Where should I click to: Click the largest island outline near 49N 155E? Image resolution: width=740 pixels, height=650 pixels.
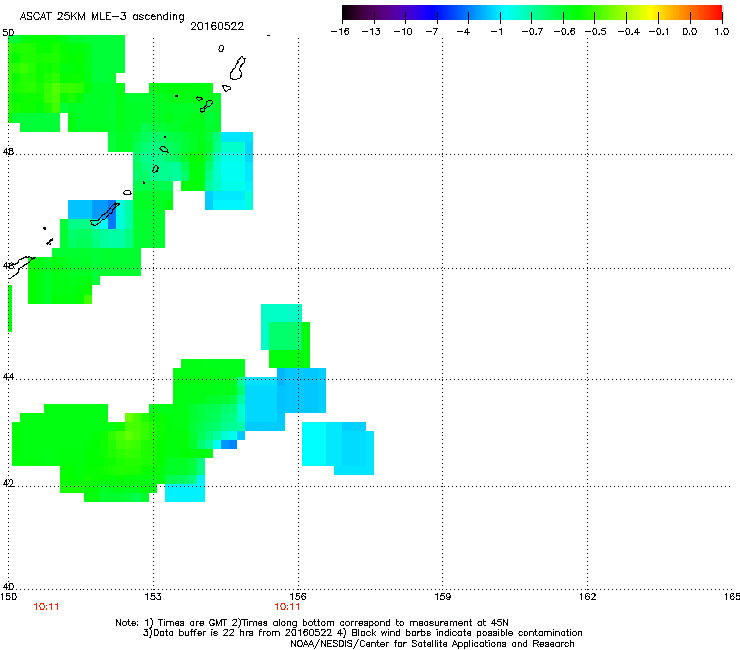click(x=238, y=68)
